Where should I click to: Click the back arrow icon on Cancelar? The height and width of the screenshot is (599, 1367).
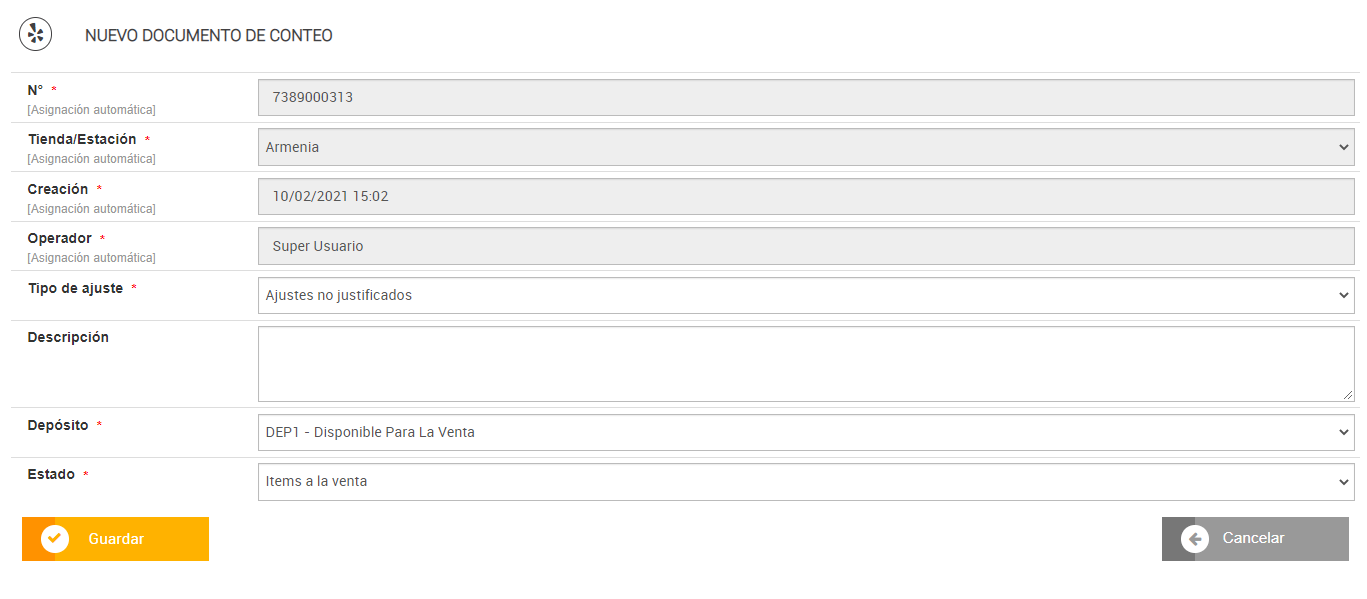[x=1194, y=539]
